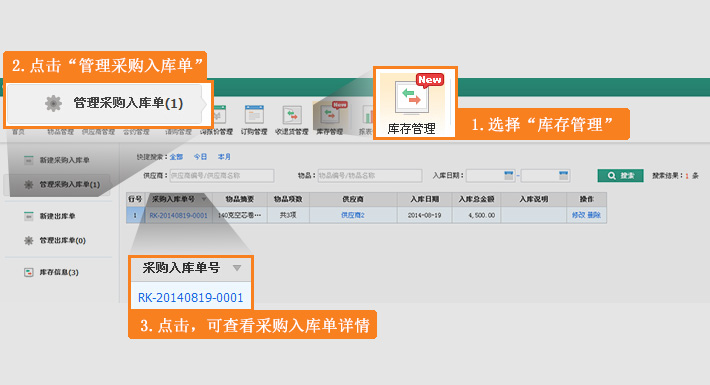Open the 供应商2 link in table
Image resolution: width=710 pixels, height=385 pixels.
(353, 215)
